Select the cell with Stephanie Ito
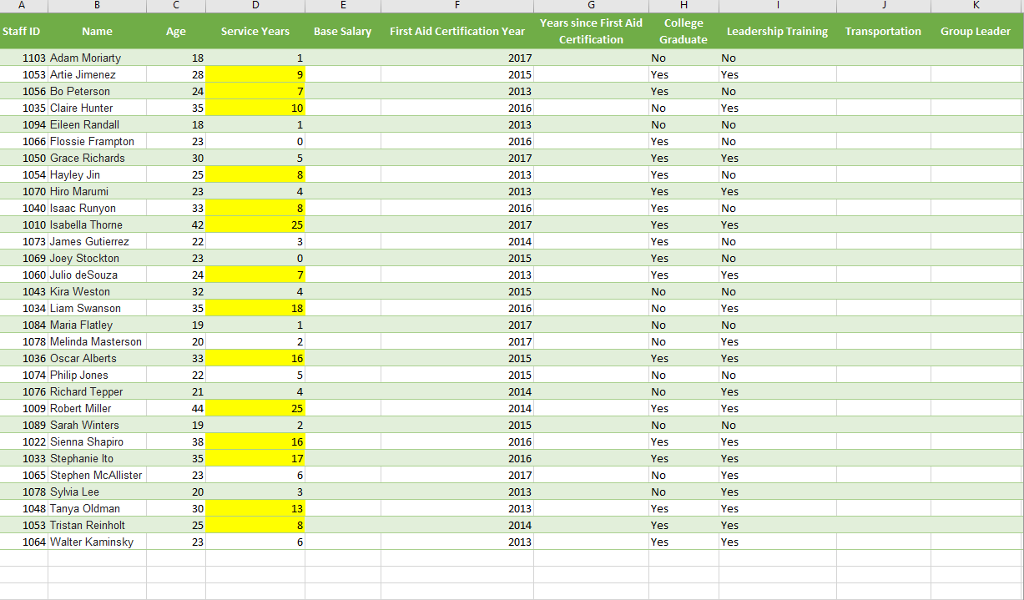 click(97, 458)
